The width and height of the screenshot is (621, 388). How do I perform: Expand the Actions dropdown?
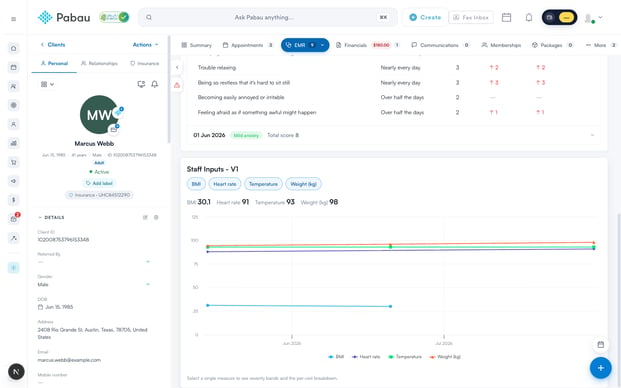point(145,45)
